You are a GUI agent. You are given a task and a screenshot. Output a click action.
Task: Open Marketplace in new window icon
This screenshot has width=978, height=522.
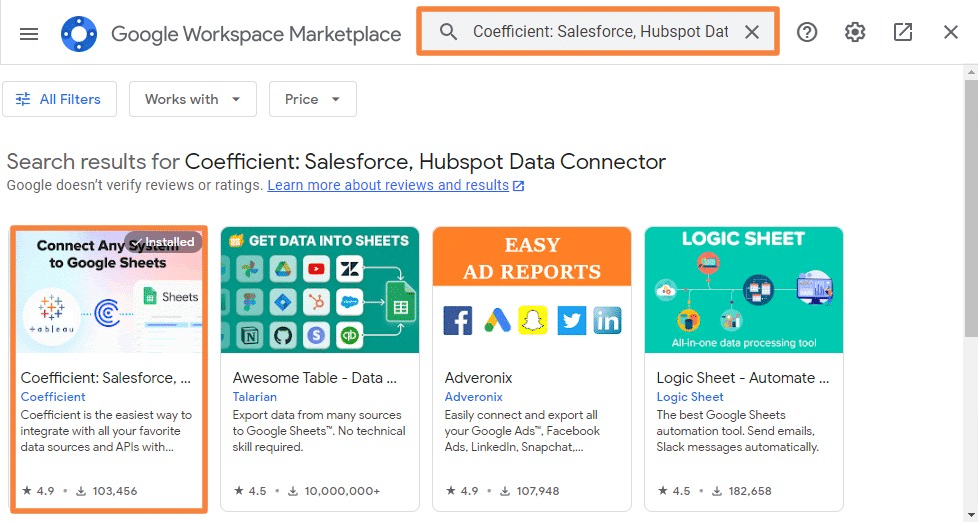903,32
